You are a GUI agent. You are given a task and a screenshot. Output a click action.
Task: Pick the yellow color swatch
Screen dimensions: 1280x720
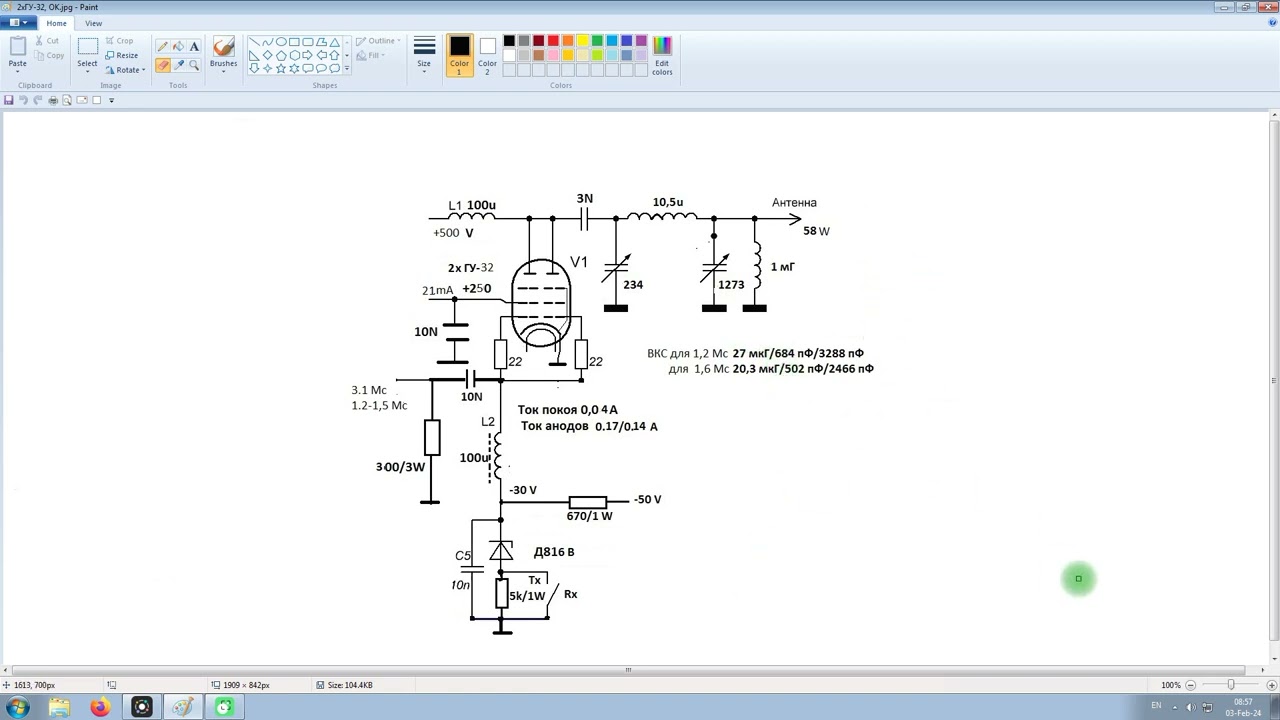[582, 41]
